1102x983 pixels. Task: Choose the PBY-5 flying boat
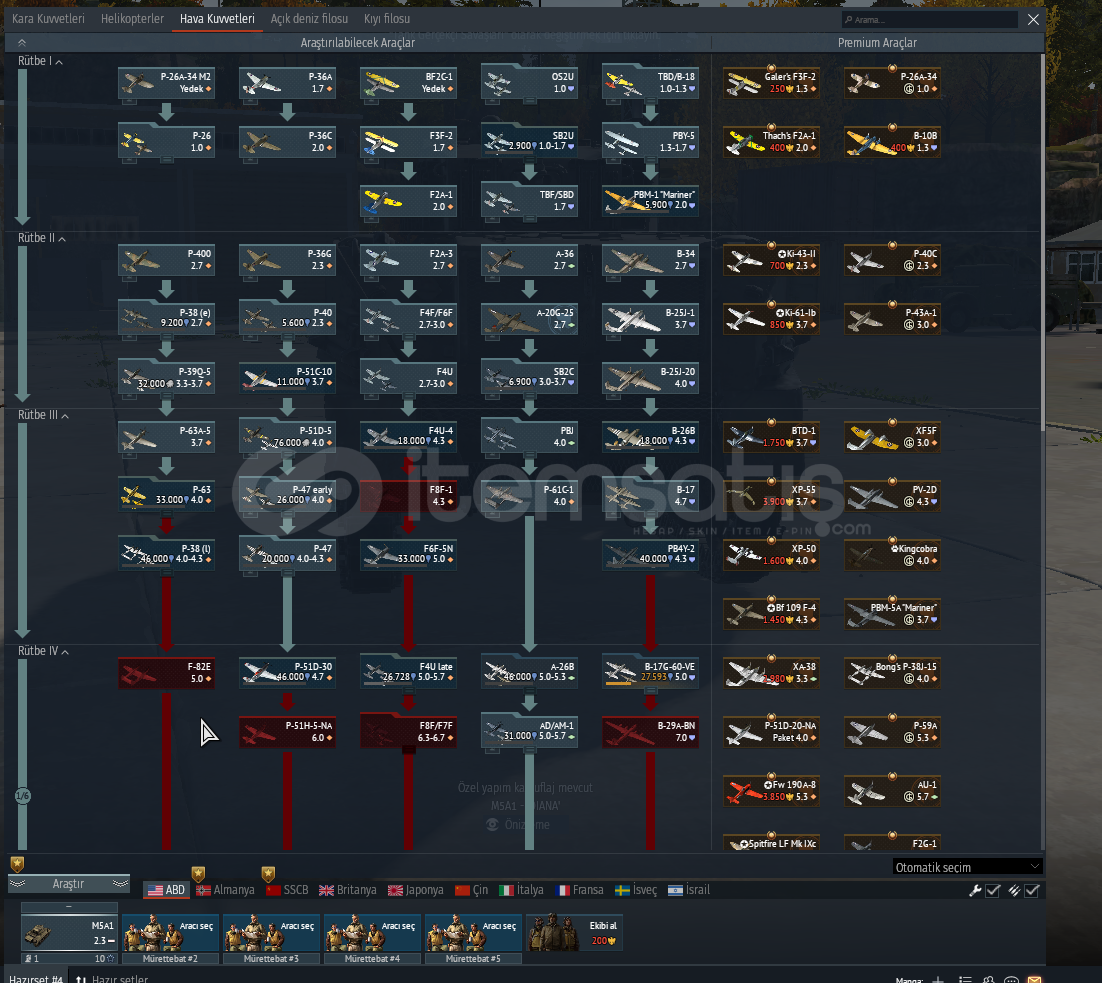650,142
